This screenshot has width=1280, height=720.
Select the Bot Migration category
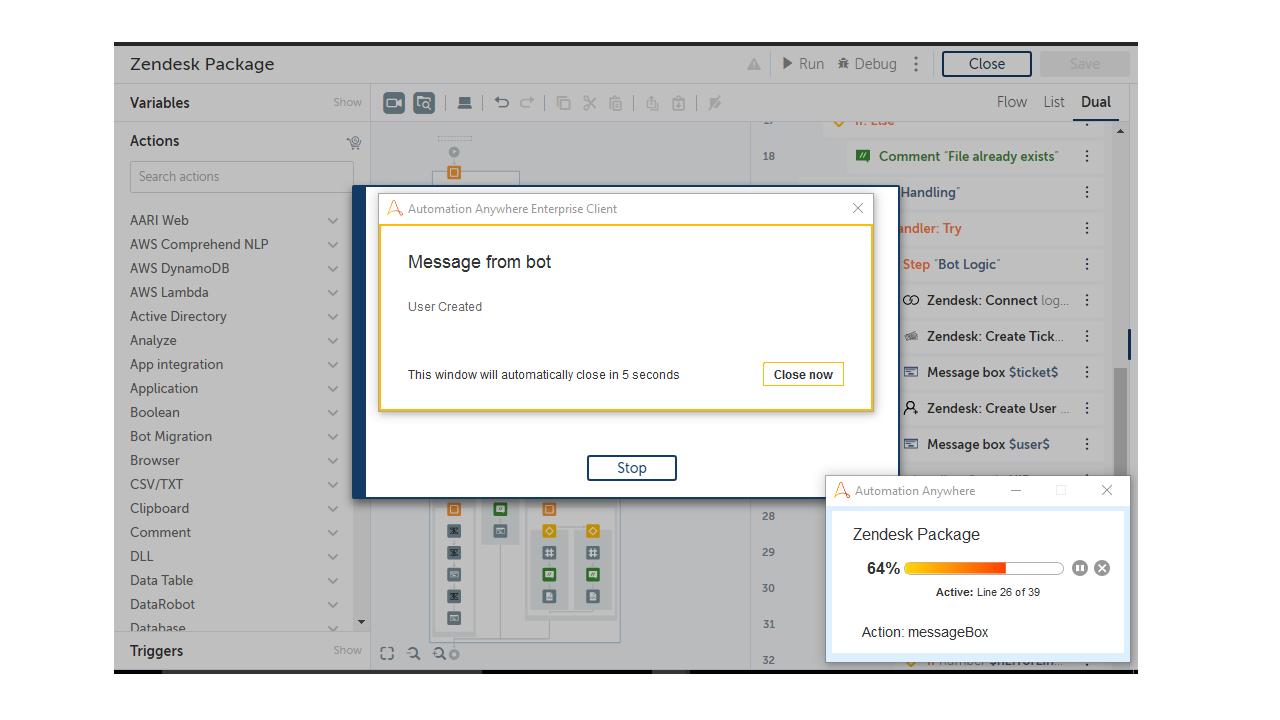[x=171, y=436]
